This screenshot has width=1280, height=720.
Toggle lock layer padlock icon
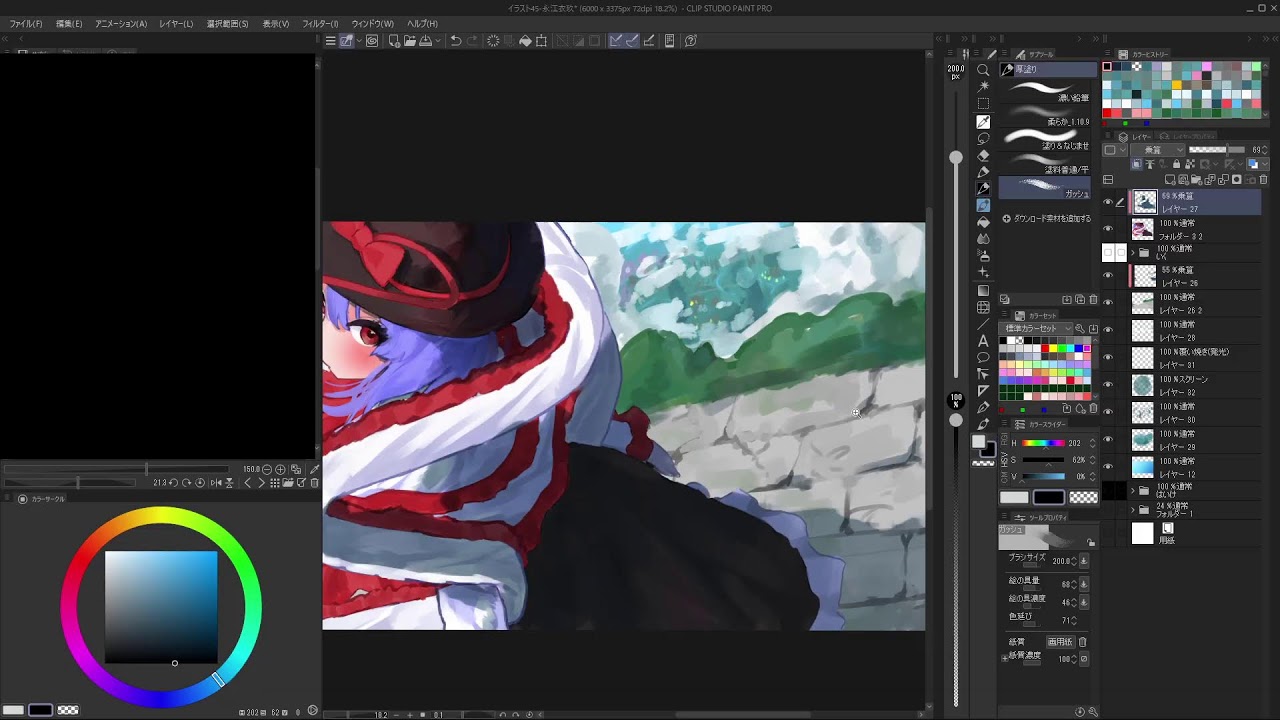pyautogui.click(x=1176, y=164)
